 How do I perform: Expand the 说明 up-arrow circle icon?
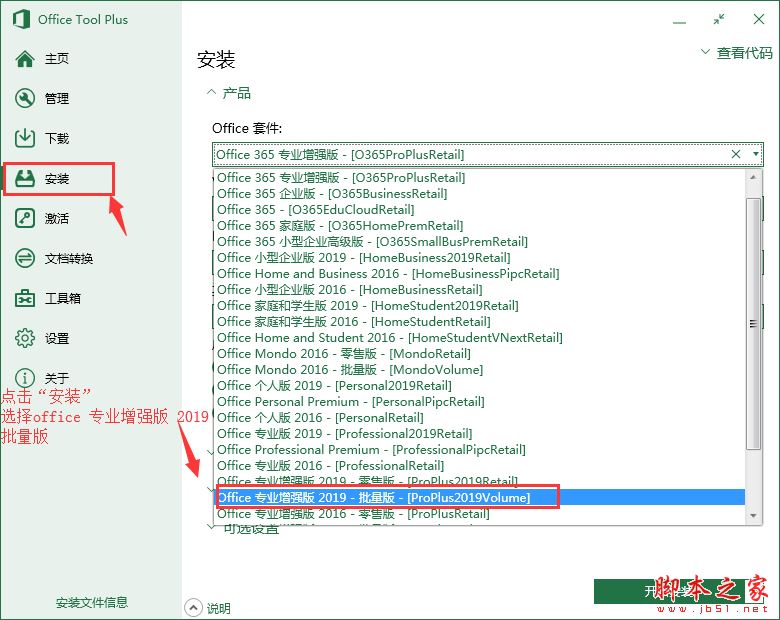tap(193, 608)
